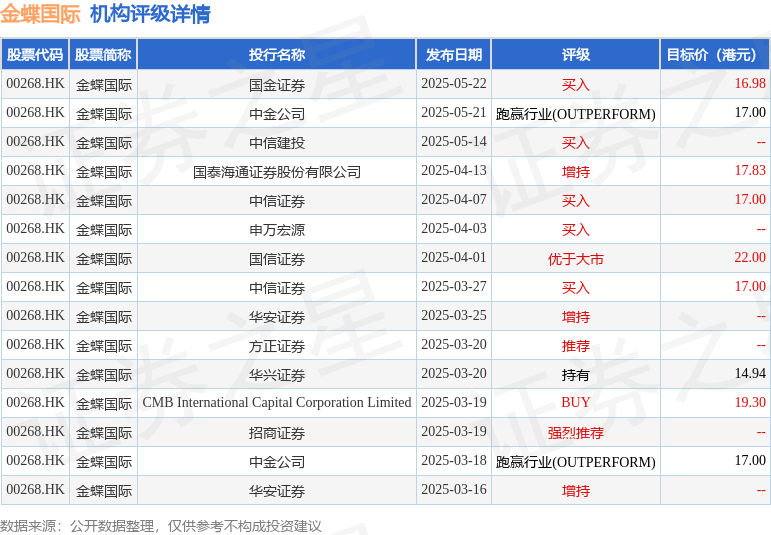771x535 pixels.
Task: Click the target price 16.98
Action: 750,84
